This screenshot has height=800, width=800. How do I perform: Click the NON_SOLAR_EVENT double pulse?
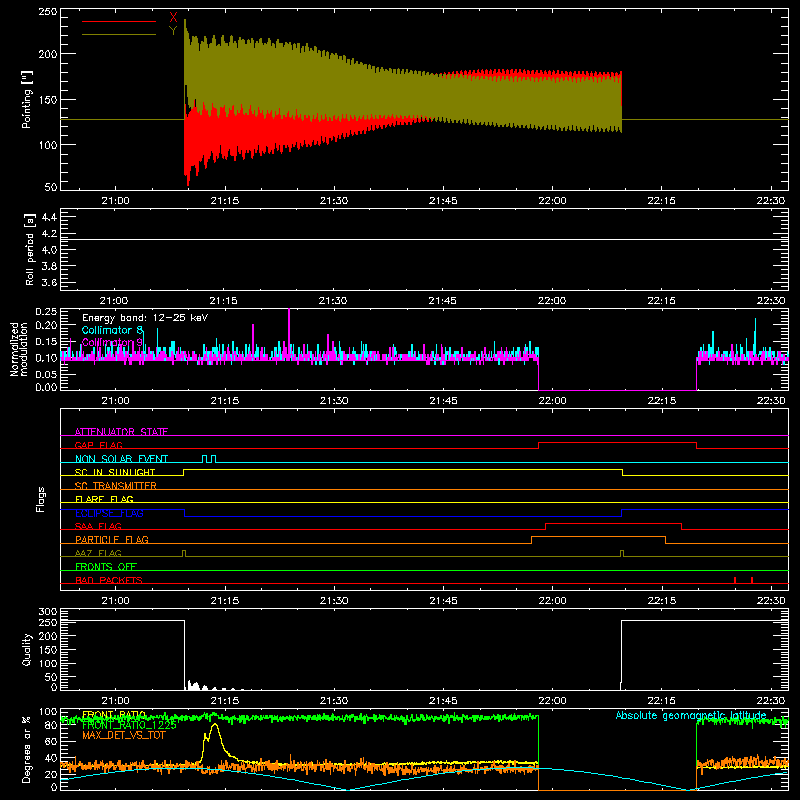(209, 459)
